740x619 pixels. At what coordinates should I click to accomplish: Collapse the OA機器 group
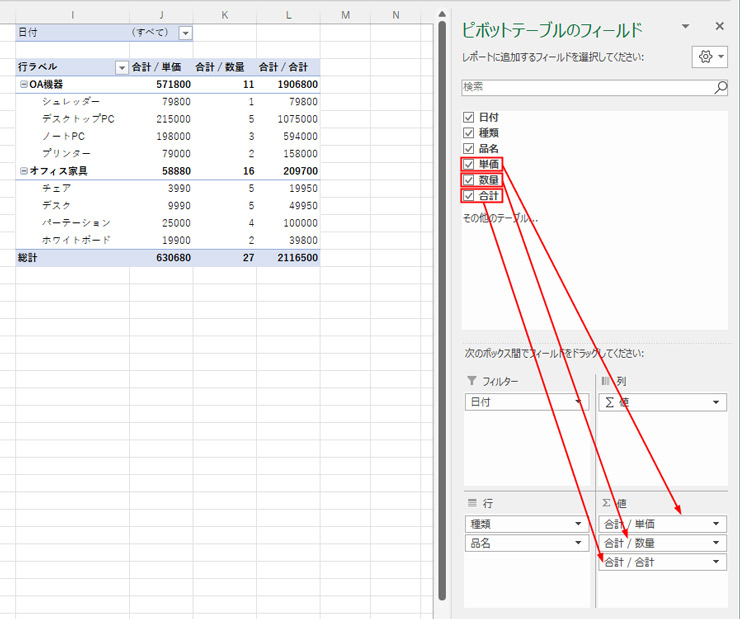tap(23, 85)
